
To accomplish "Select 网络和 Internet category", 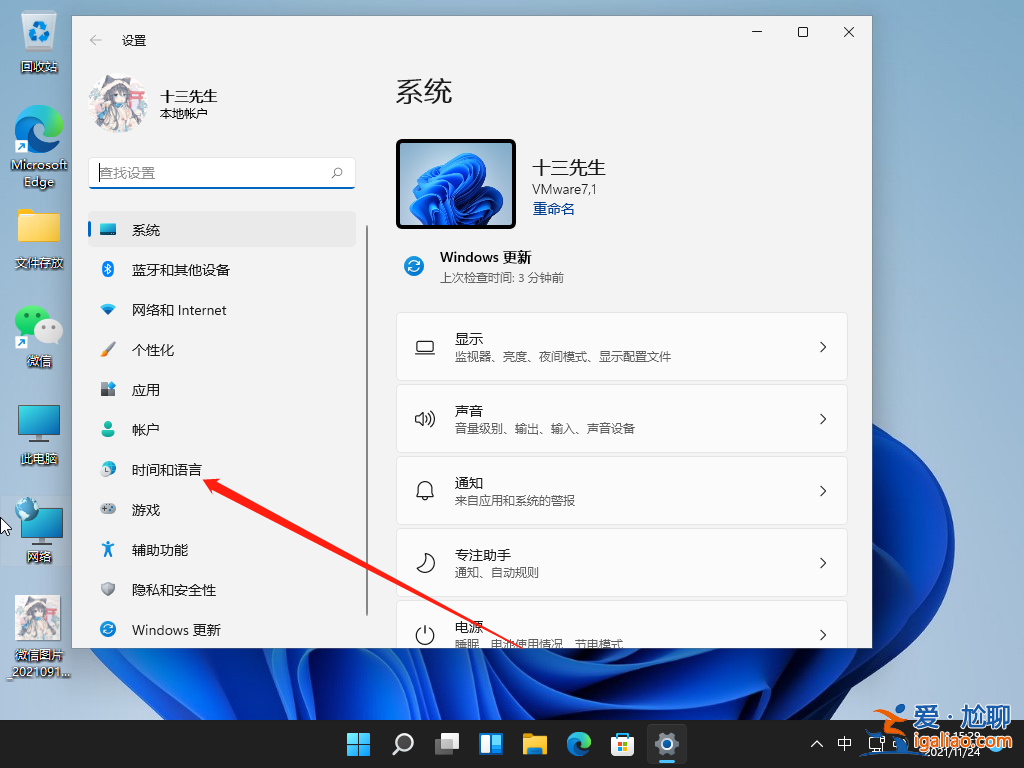I will coord(180,310).
